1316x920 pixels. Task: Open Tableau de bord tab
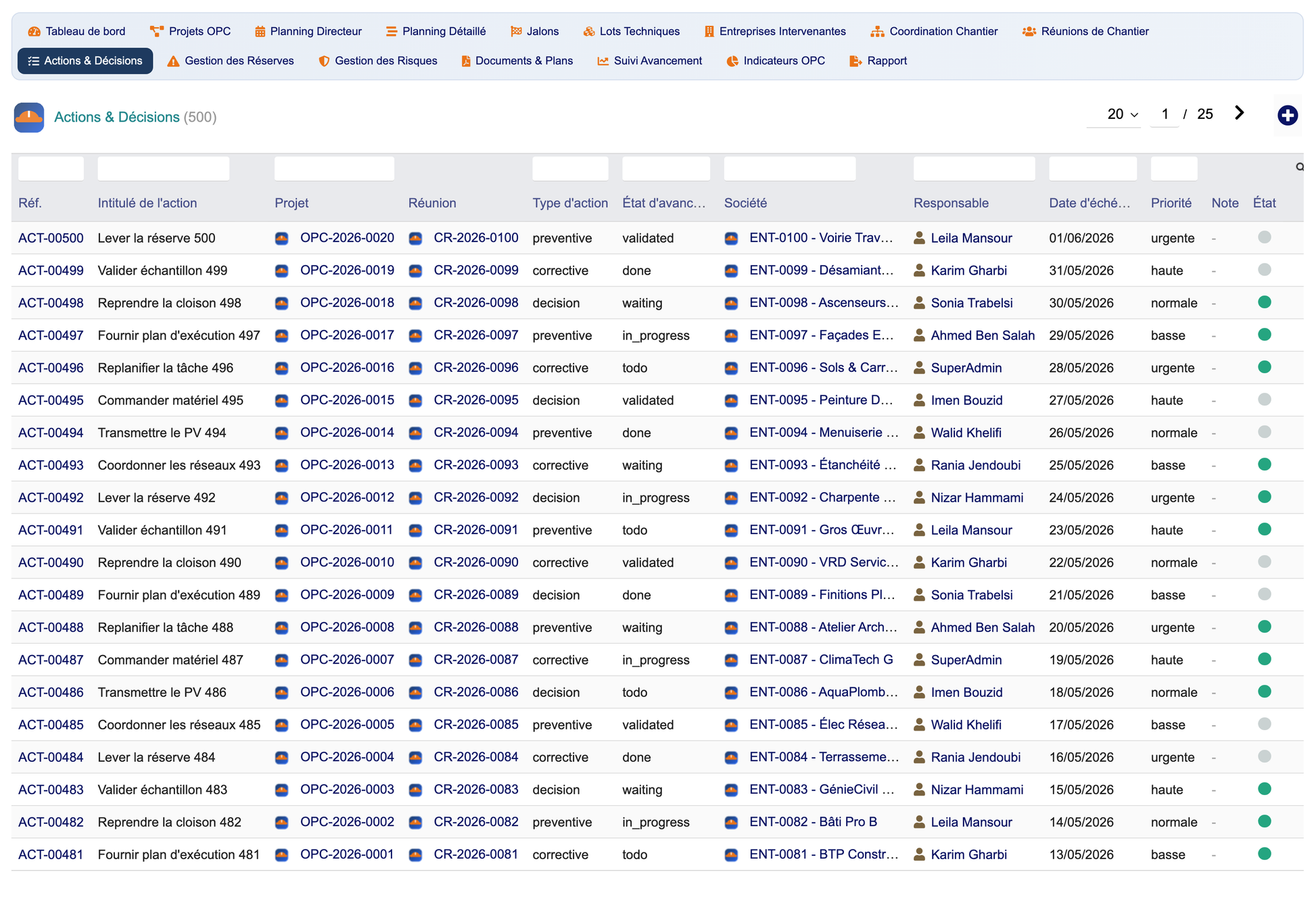point(76,31)
